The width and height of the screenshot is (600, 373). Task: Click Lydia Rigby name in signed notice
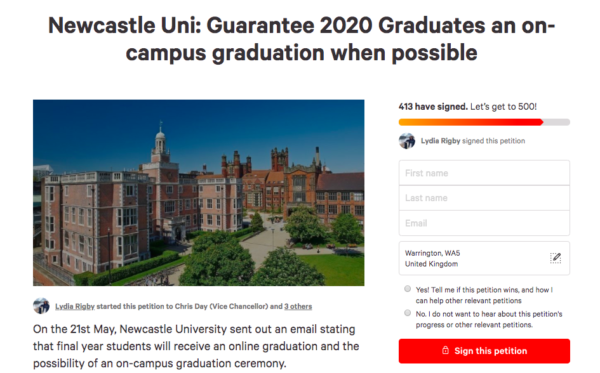point(440,141)
